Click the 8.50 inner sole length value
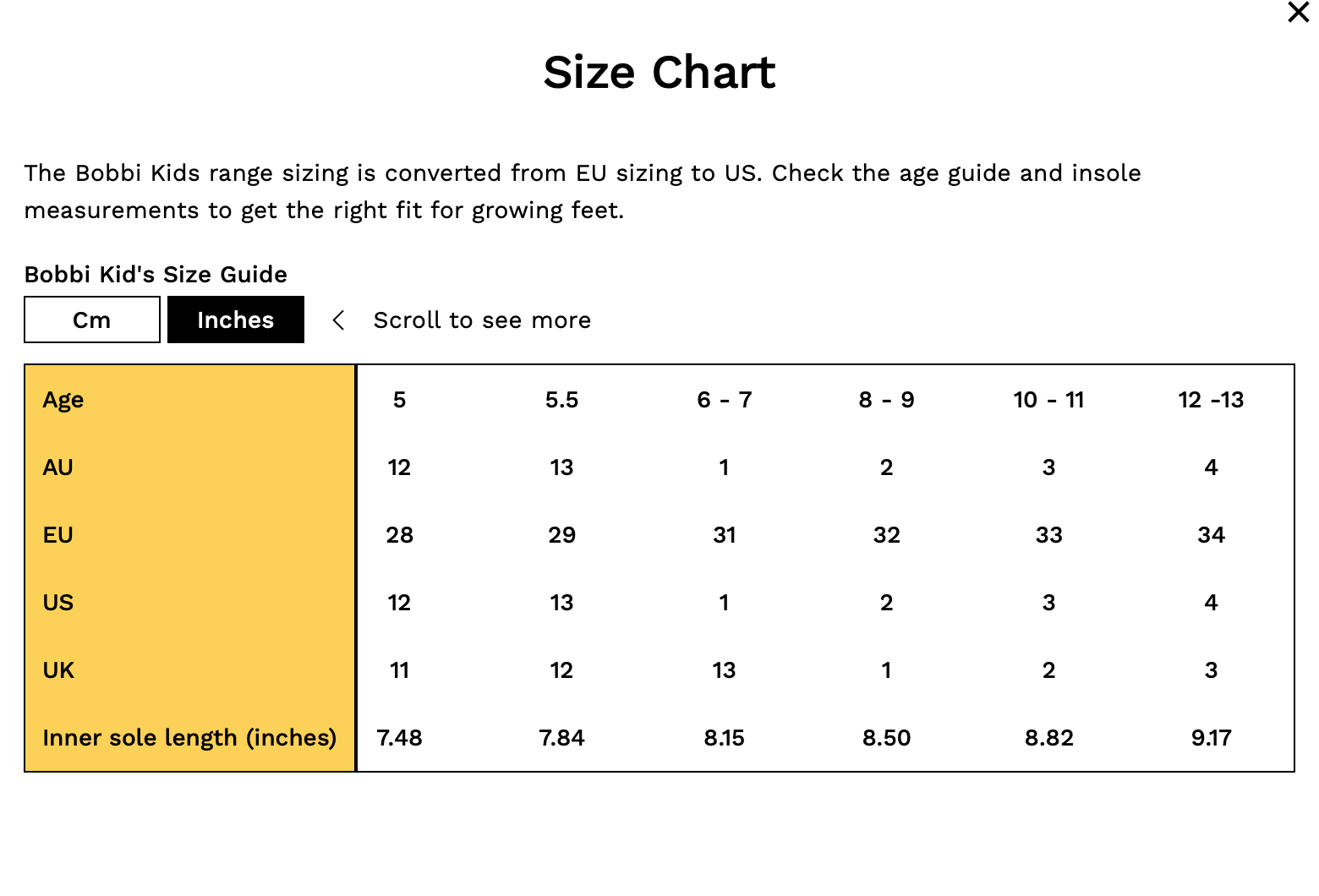 click(x=886, y=738)
